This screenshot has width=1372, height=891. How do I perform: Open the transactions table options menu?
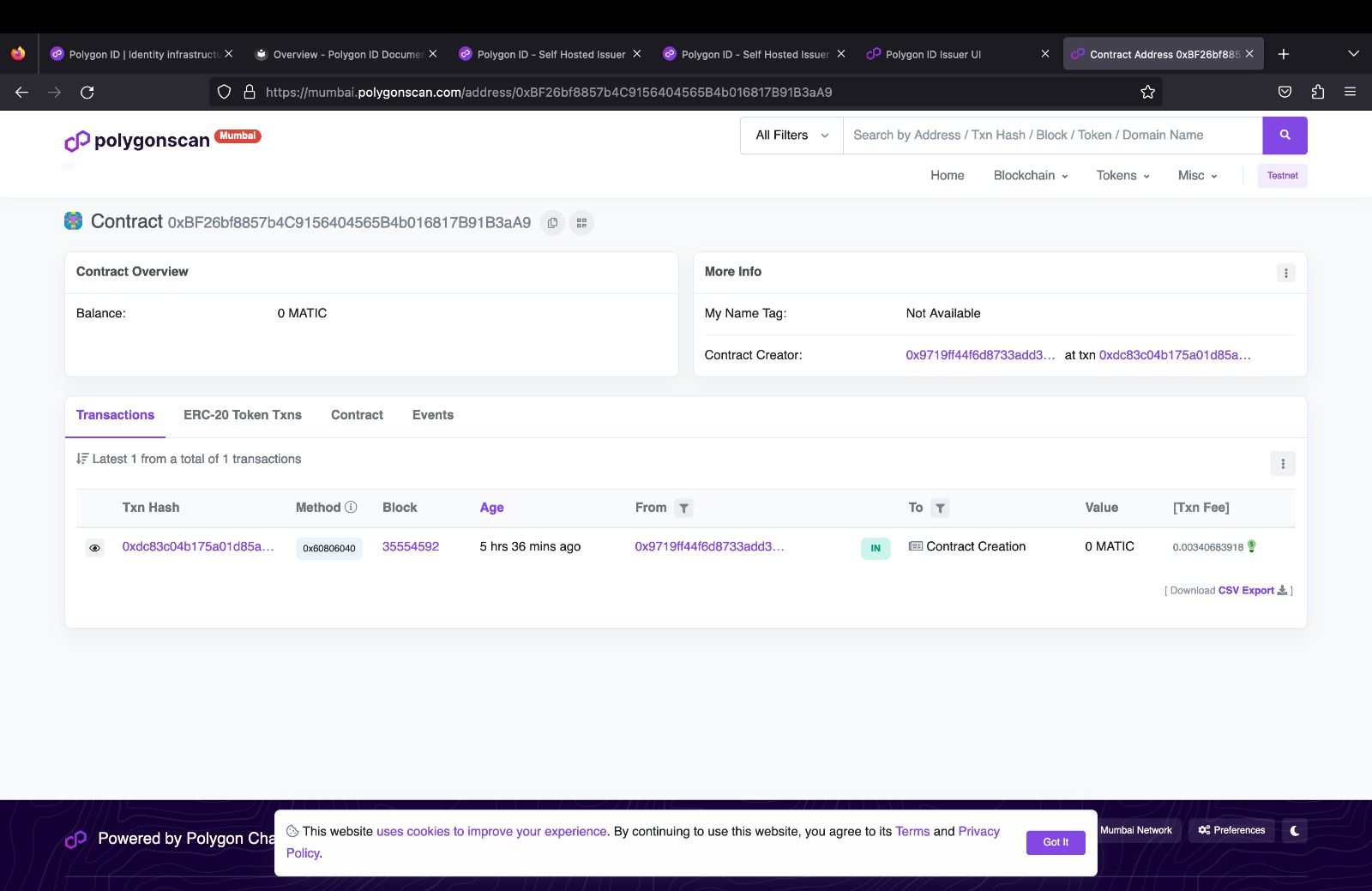(1283, 464)
